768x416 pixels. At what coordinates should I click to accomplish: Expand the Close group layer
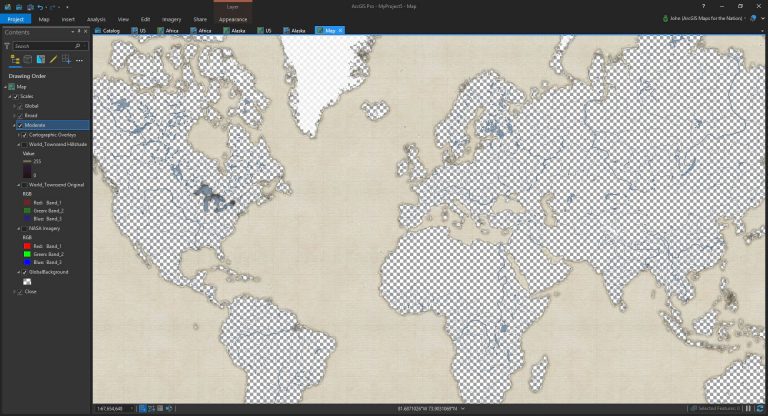tap(14, 292)
